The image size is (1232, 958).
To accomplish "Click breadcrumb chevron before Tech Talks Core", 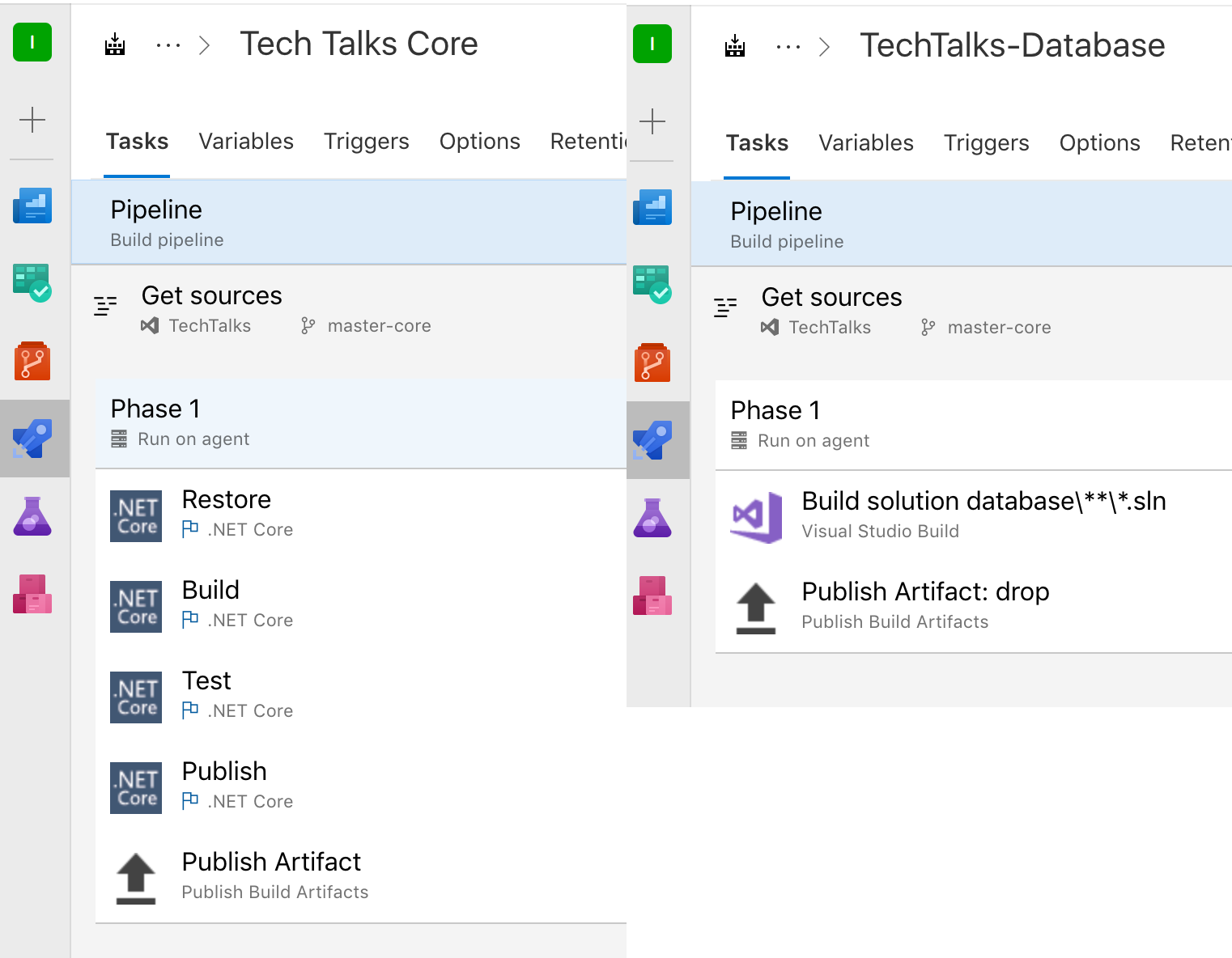I will tap(205, 45).
